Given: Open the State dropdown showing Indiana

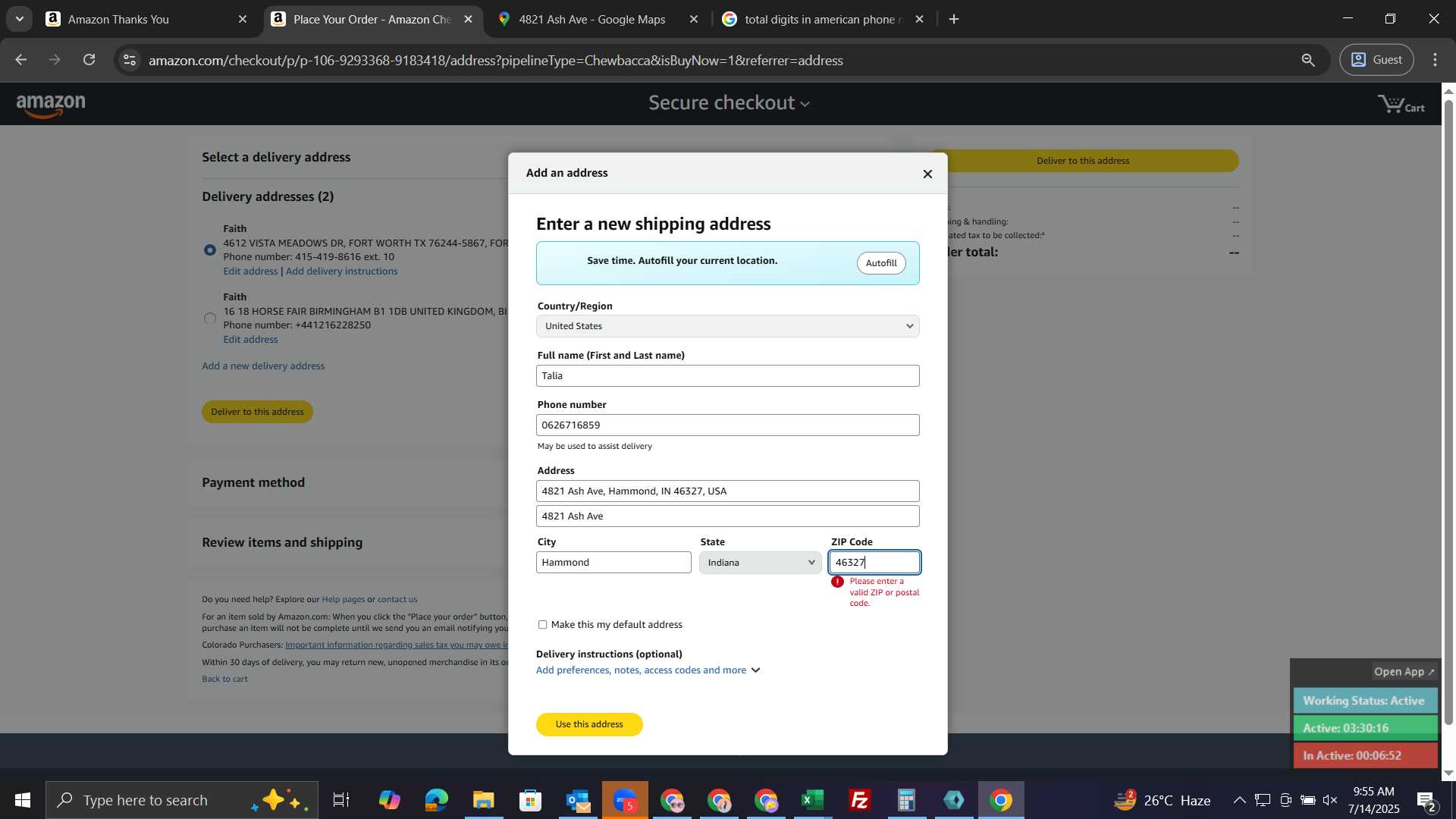Looking at the screenshot, I should (760, 563).
